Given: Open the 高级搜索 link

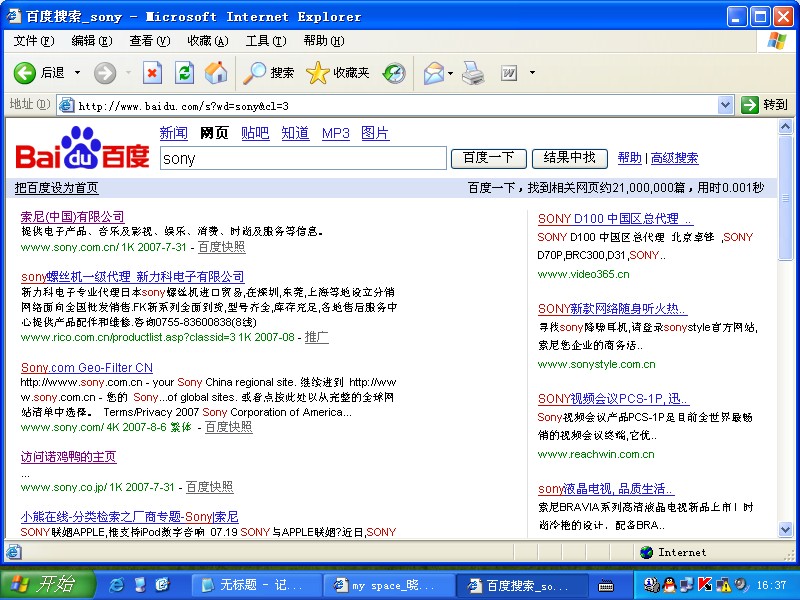Looking at the screenshot, I should point(674,158).
